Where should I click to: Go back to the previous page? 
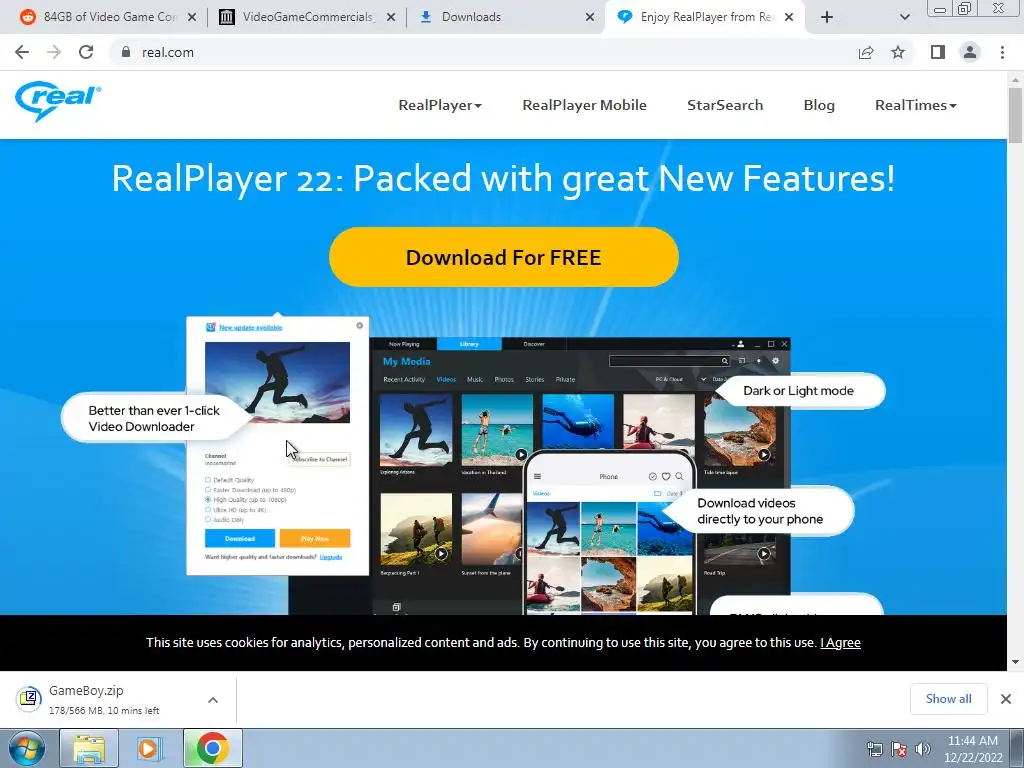tap(22, 52)
